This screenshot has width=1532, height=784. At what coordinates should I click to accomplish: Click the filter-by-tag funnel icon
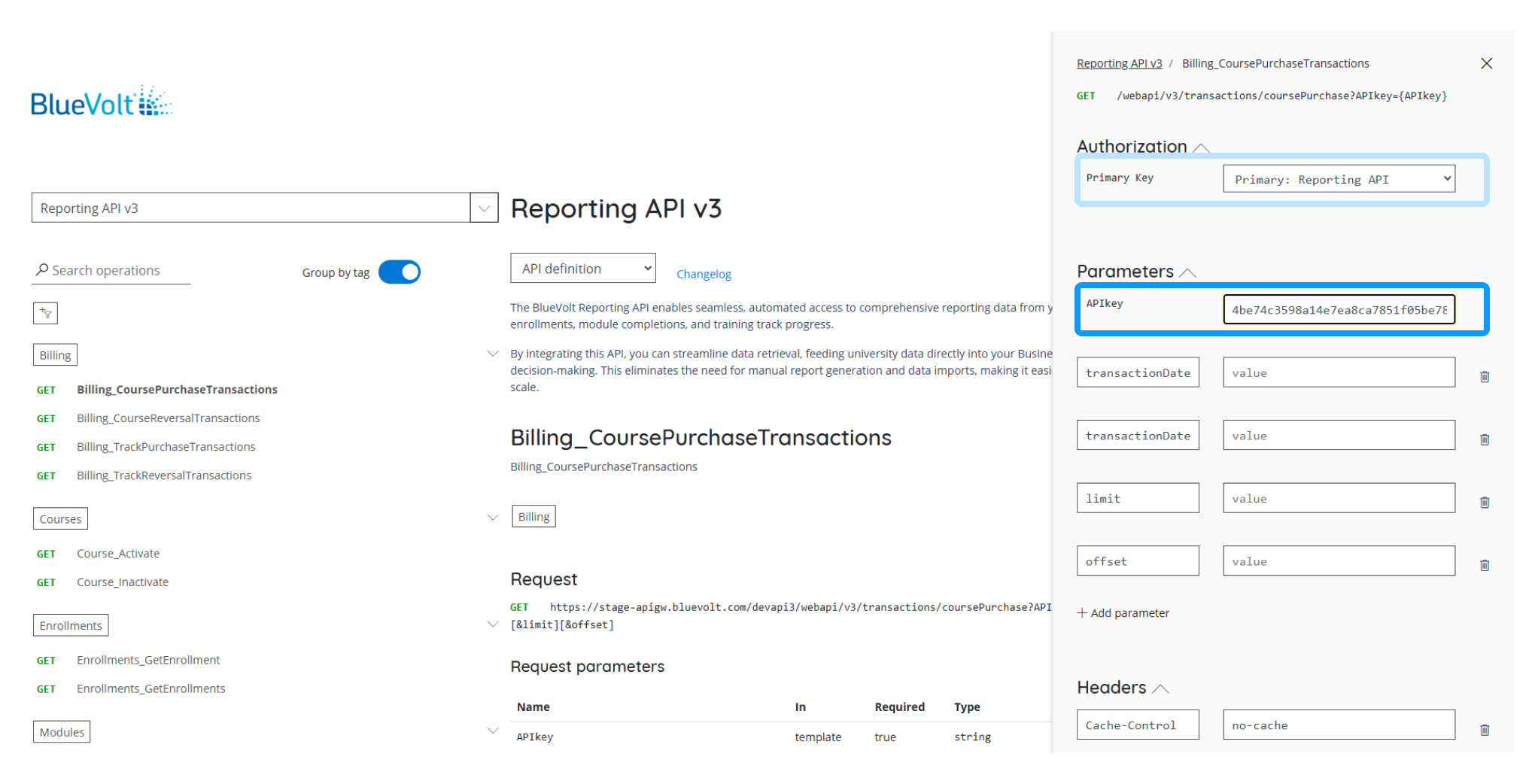click(x=45, y=313)
